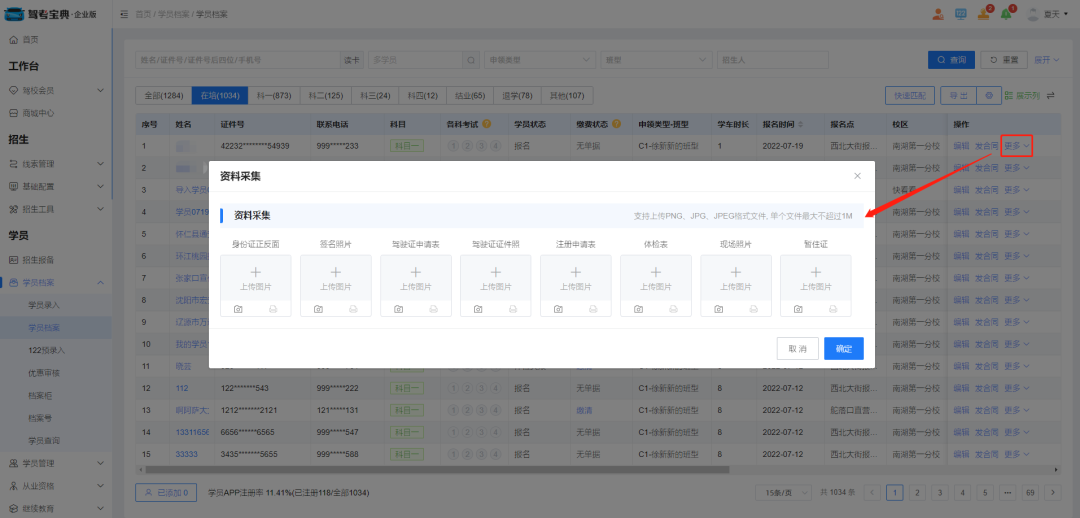
Task: Click 确定 in the dialog
Action: coord(844,349)
